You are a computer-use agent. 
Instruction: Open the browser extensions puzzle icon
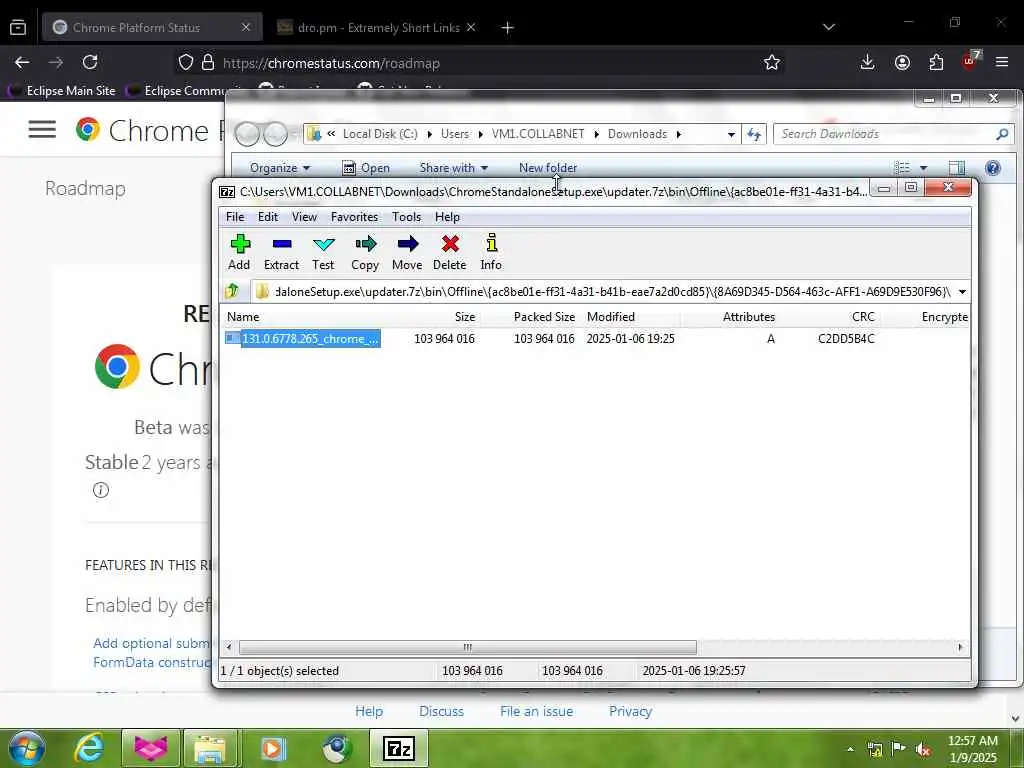pyautogui.click(x=936, y=62)
